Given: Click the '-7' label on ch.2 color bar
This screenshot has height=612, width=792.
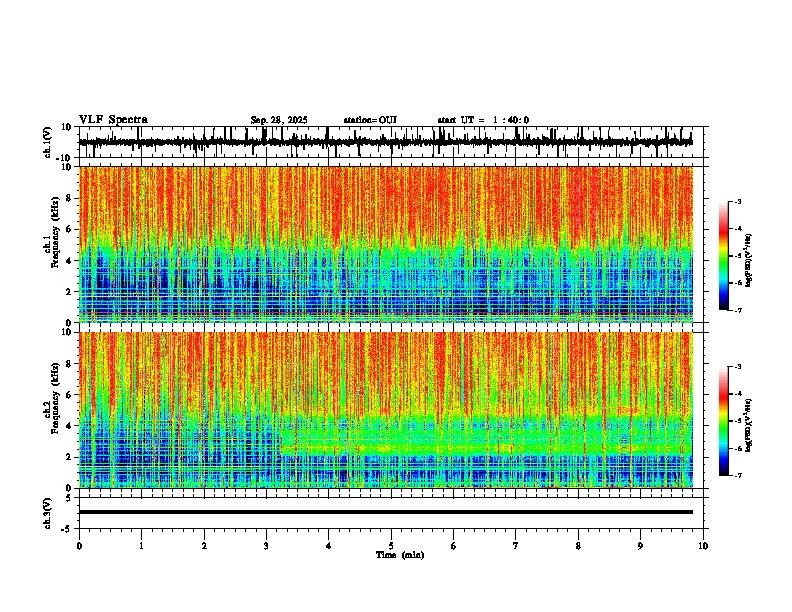Looking at the screenshot, I should pos(738,476).
